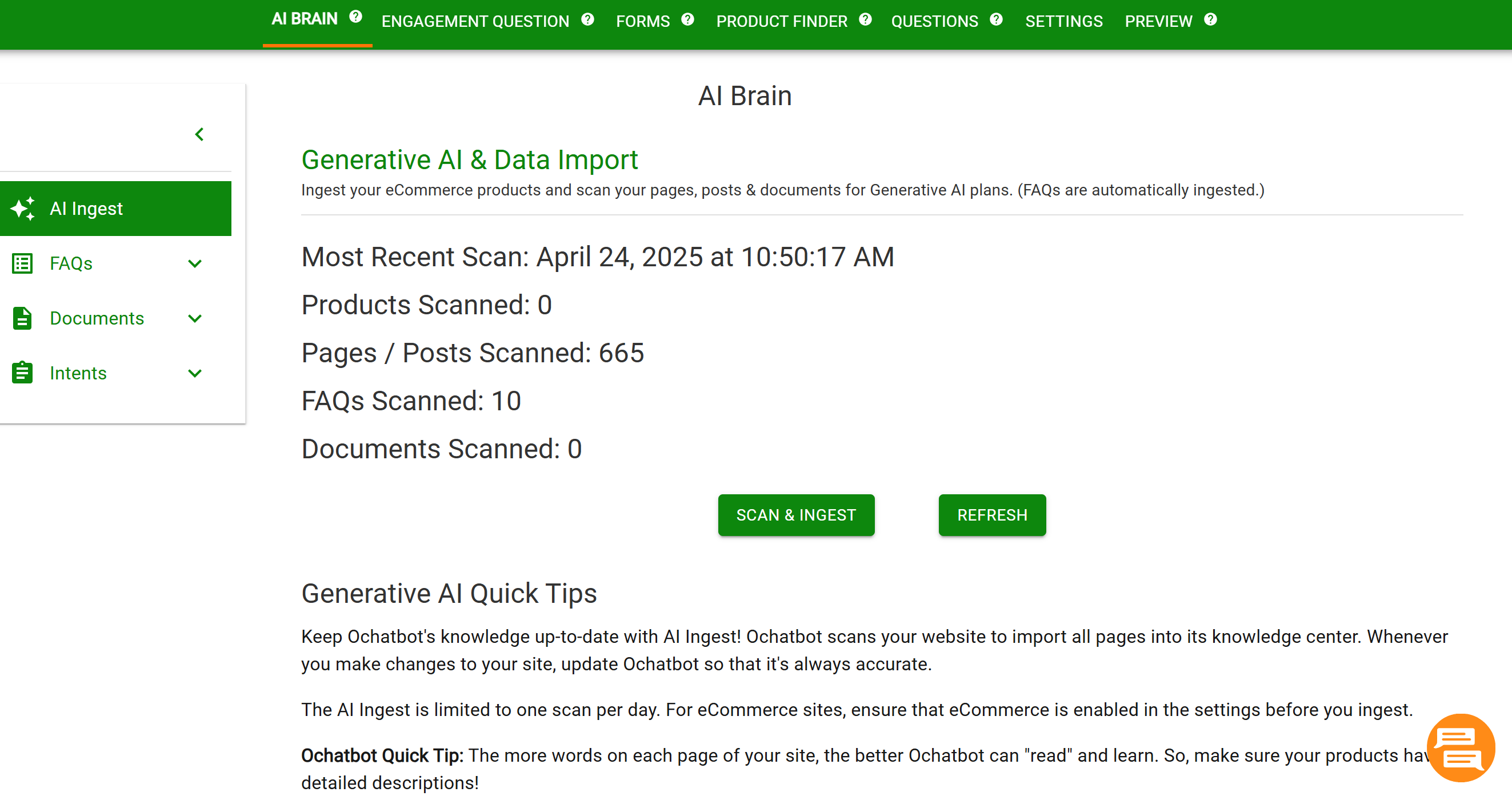
Task: Click the FAQs Scanned: 10 text
Action: coord(411,401)
